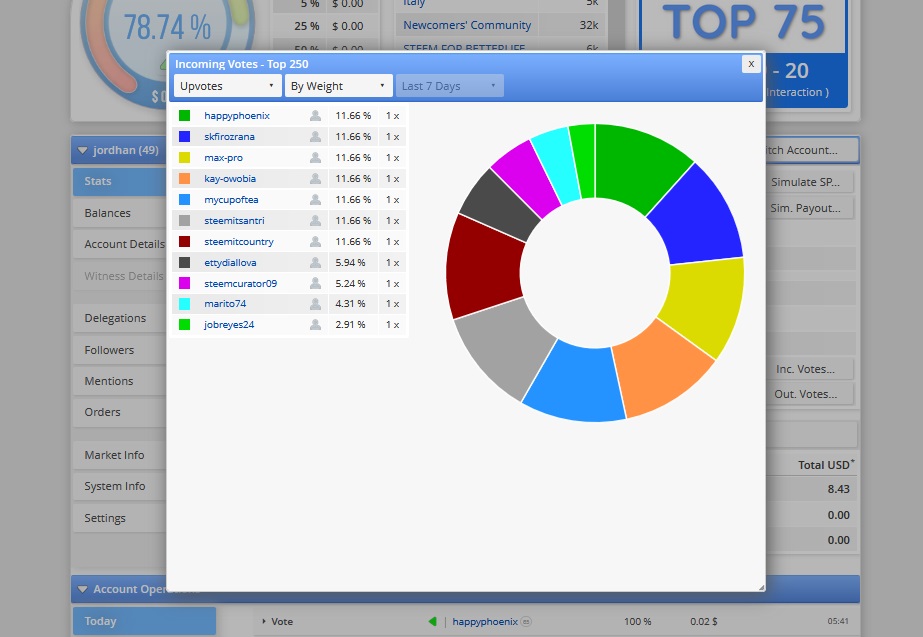Click profile icon next to mycupoftea
Image resolution: width=923 pixels, height=637 pixels.
pos(316,200)
